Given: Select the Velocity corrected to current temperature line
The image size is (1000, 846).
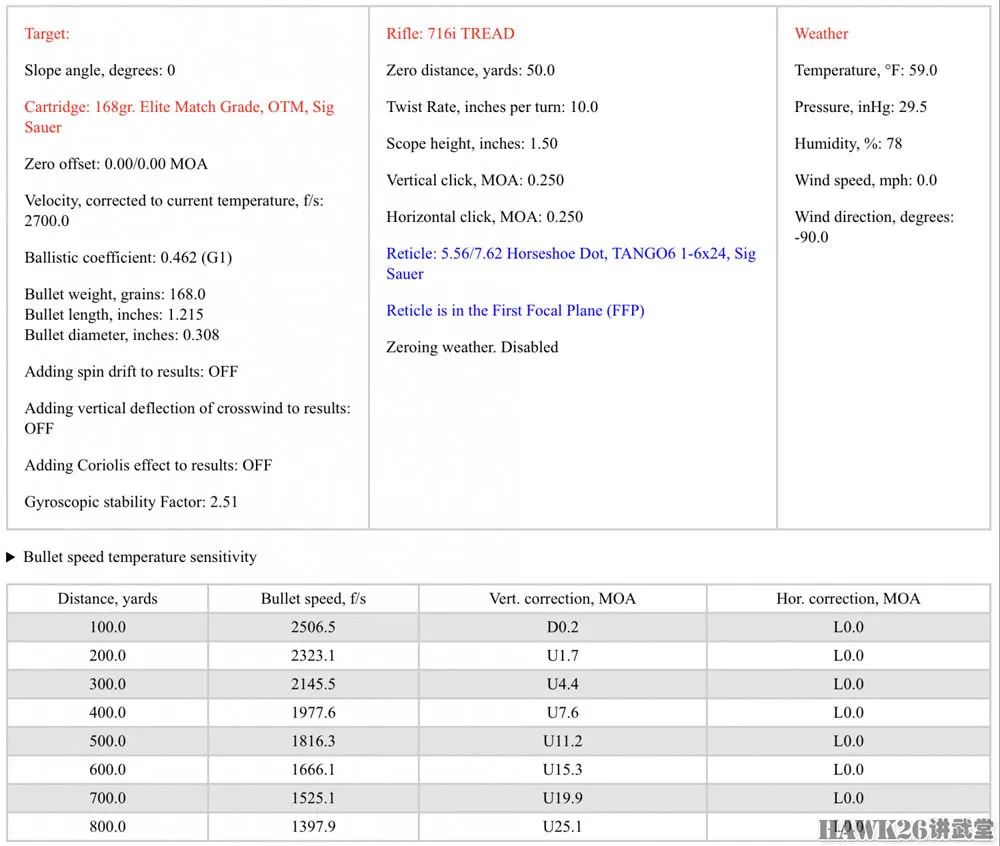Looking at the screenshot, I should click(174, 210).
